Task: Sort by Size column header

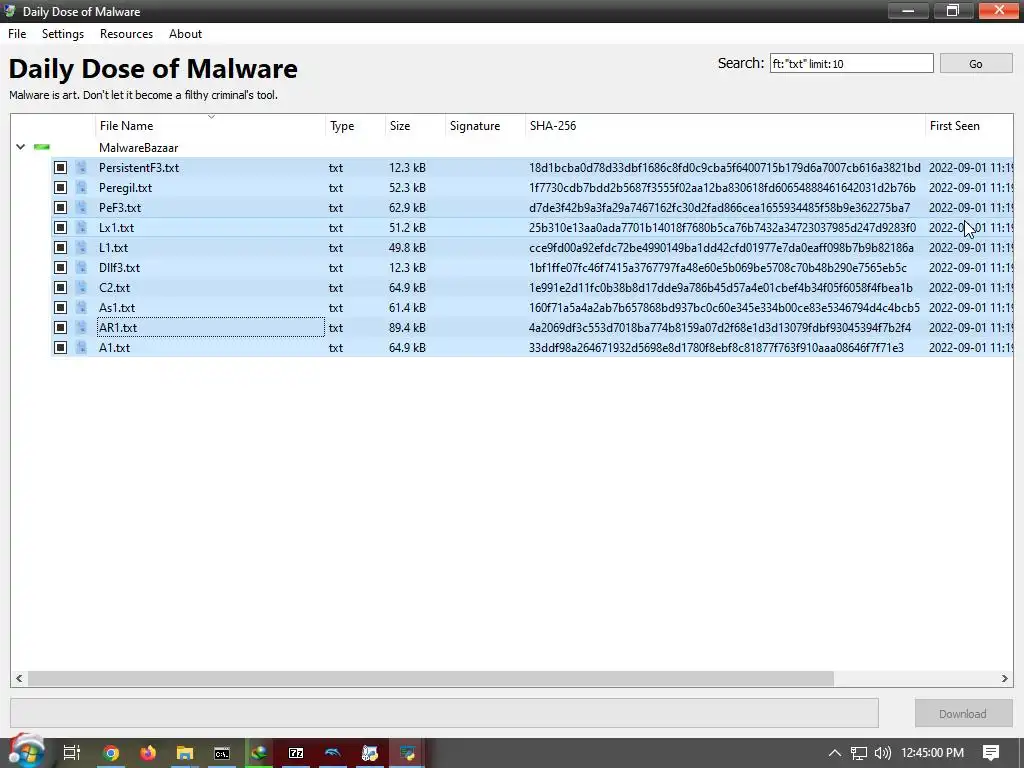Action: tap(415, 125)
